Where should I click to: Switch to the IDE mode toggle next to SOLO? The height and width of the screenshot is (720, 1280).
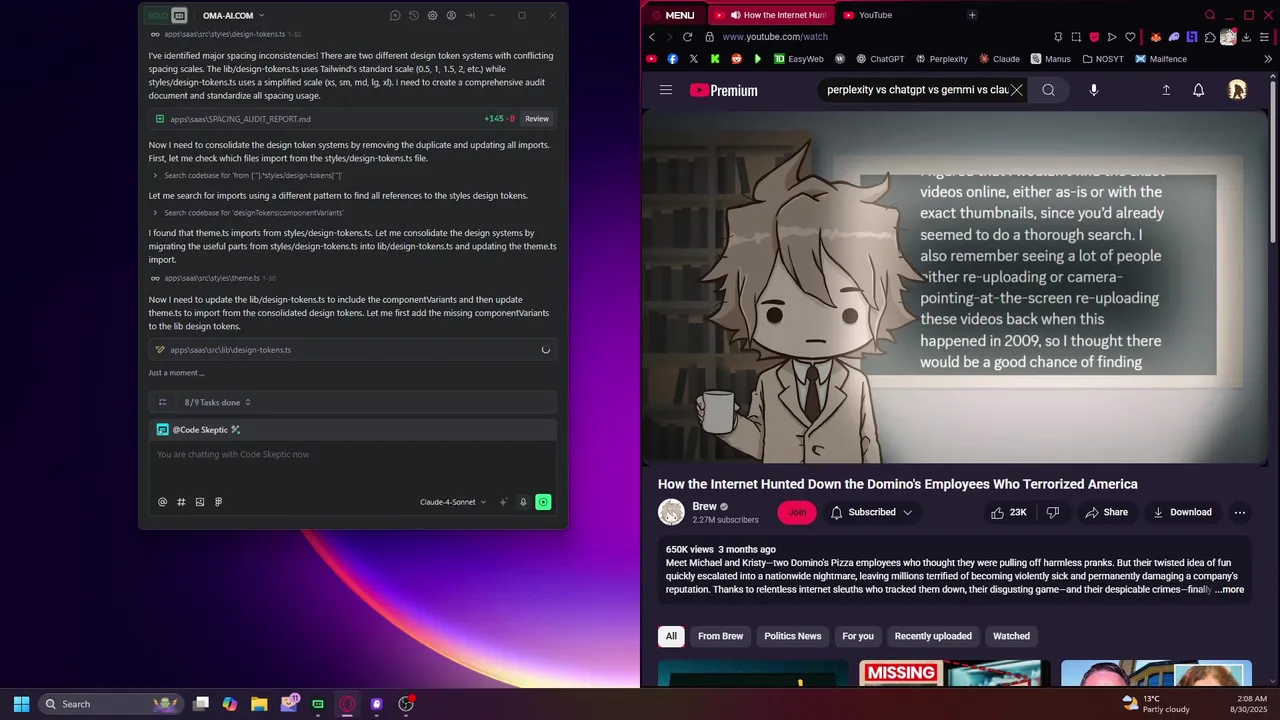179,15
